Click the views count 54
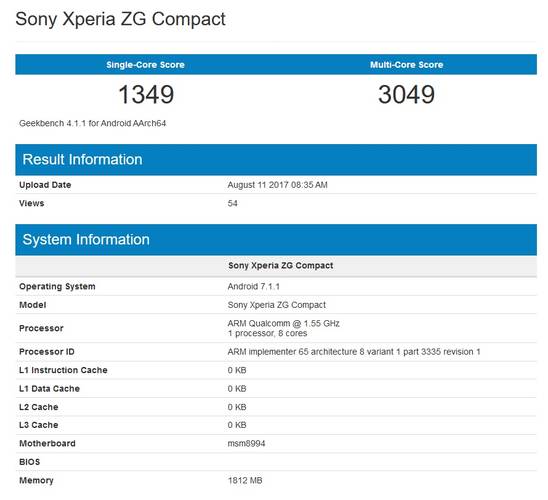 (x=232, y=203)
